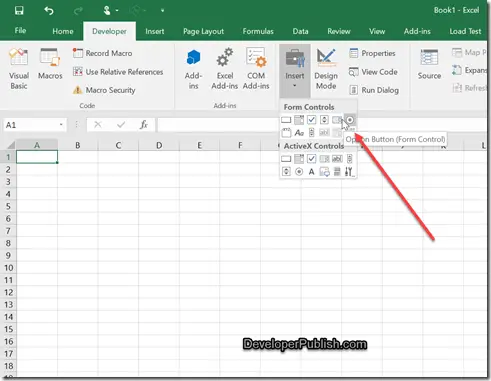Select row 12 header

[8, 292]
